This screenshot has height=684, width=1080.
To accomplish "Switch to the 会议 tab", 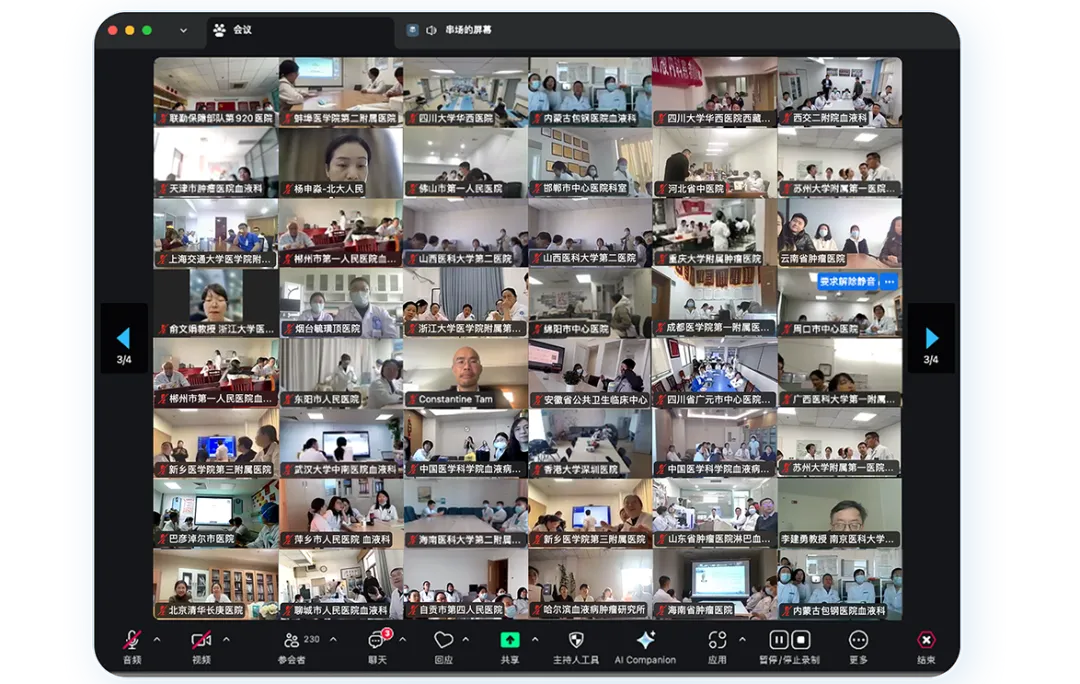I will [242, 30].
